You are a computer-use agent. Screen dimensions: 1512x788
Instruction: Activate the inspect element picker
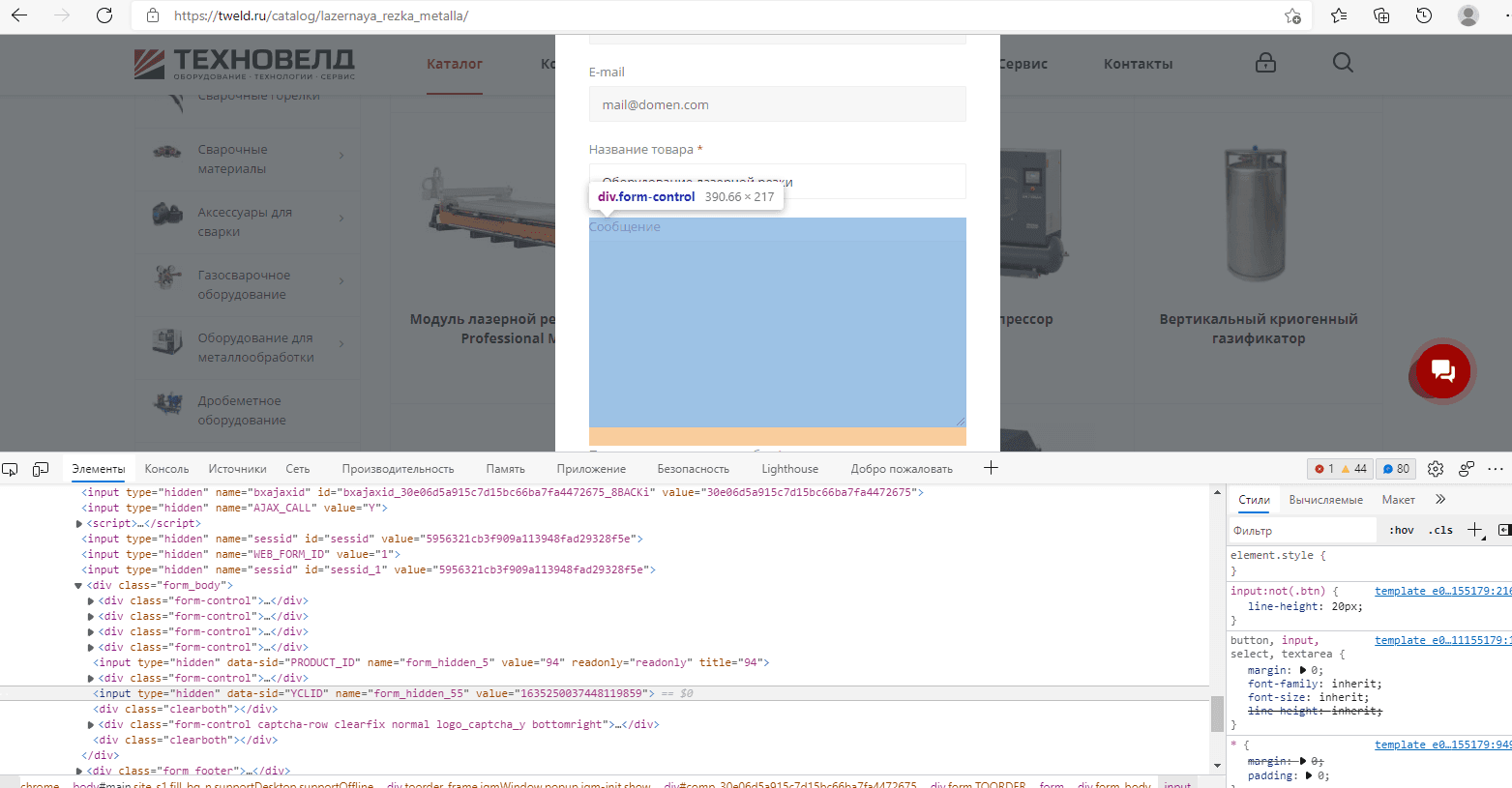point(10,469)
